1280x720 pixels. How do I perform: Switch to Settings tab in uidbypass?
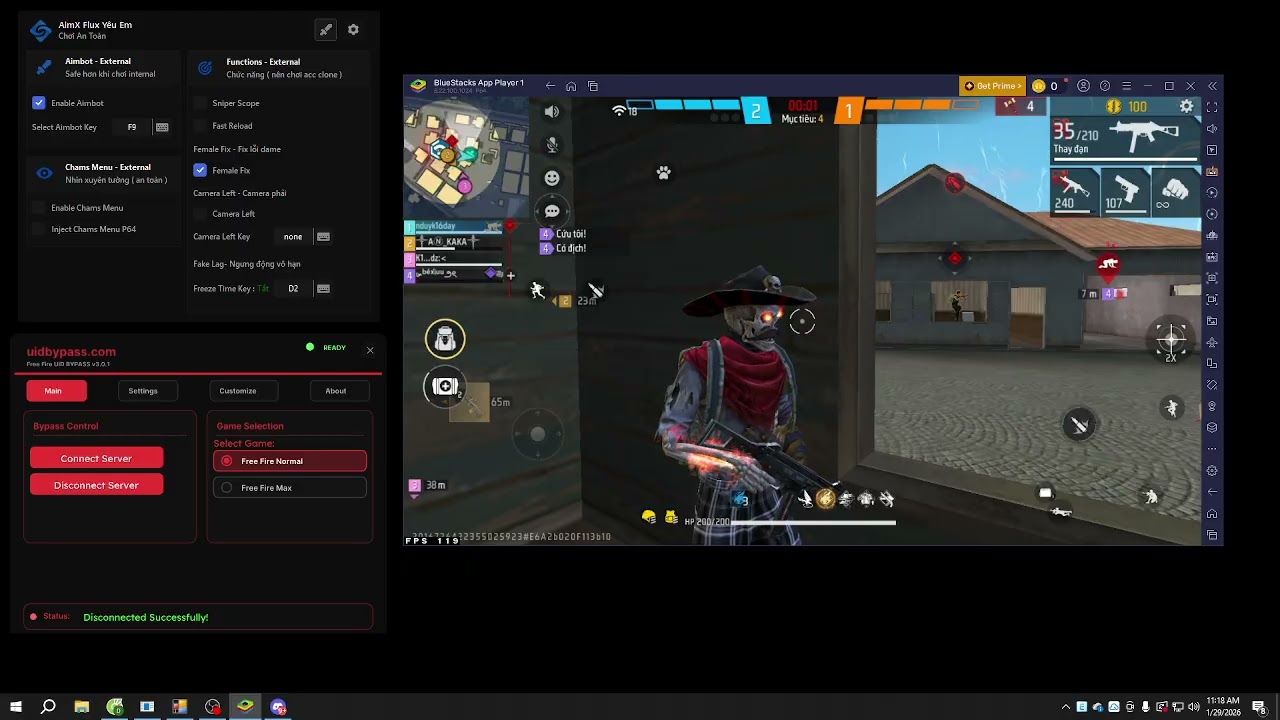click(147, 391)
